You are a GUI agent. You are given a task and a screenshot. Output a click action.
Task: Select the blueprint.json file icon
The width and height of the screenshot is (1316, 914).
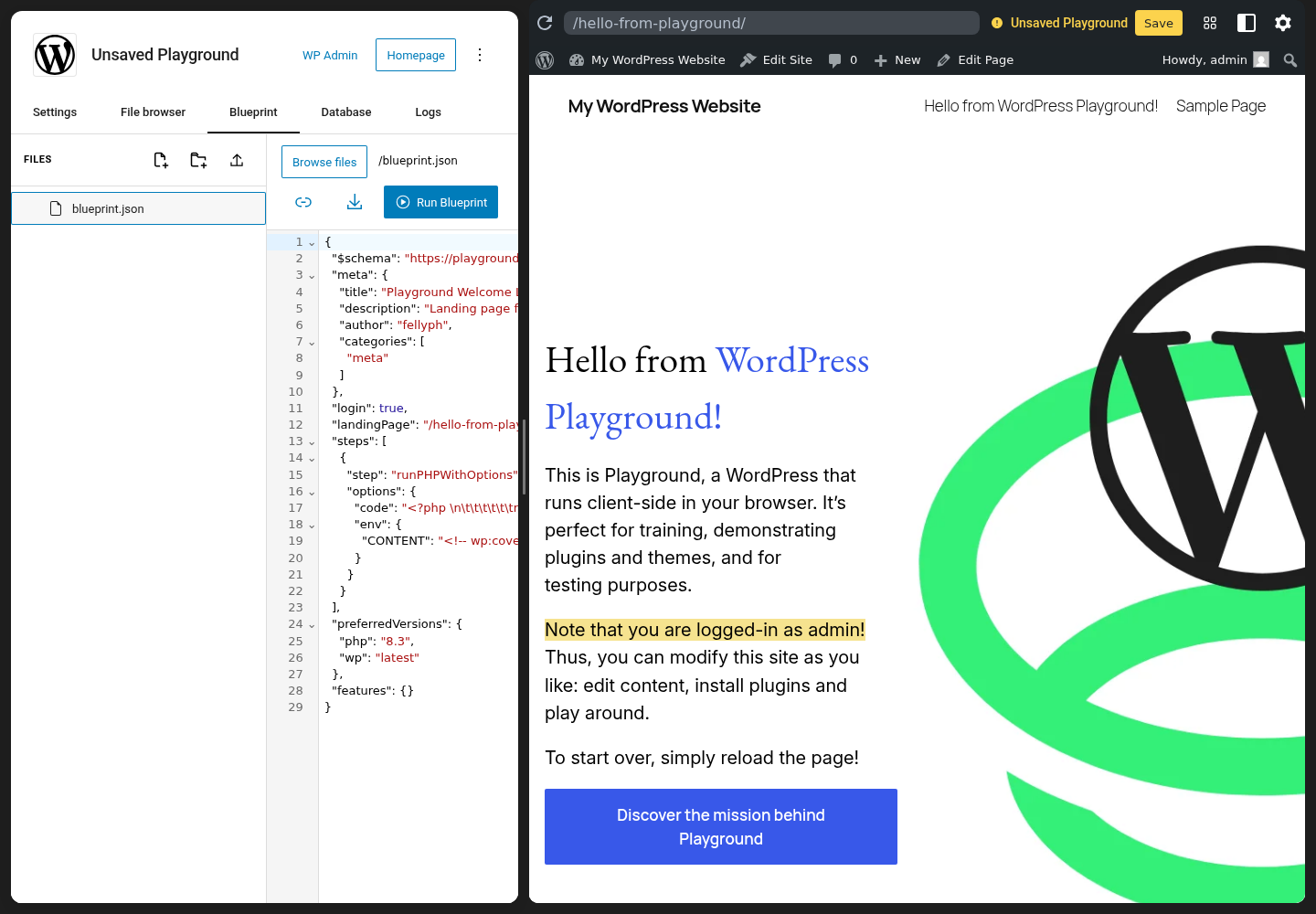56,208
